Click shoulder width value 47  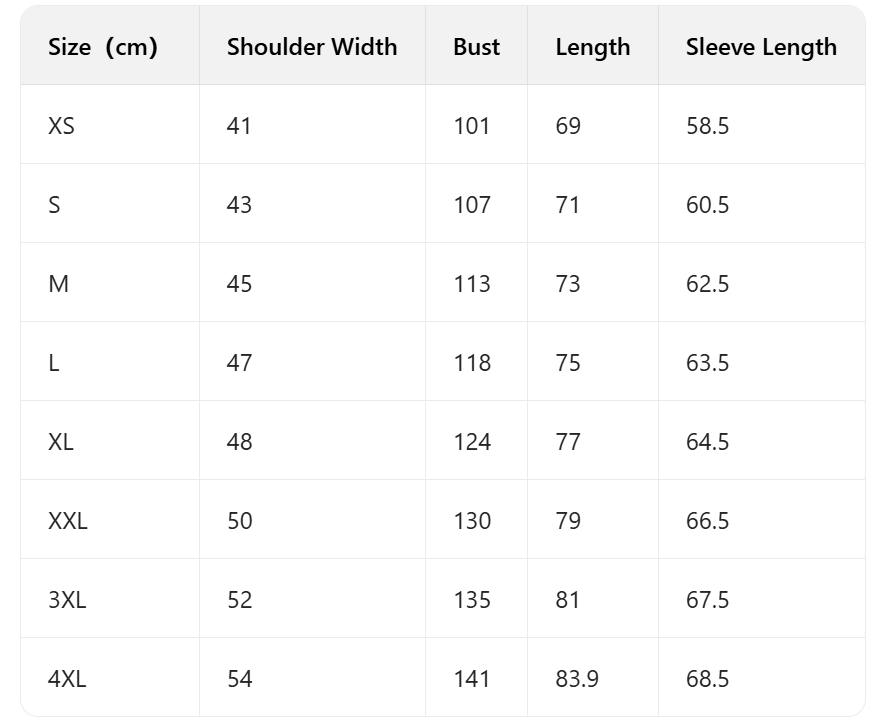coord(239,363)
